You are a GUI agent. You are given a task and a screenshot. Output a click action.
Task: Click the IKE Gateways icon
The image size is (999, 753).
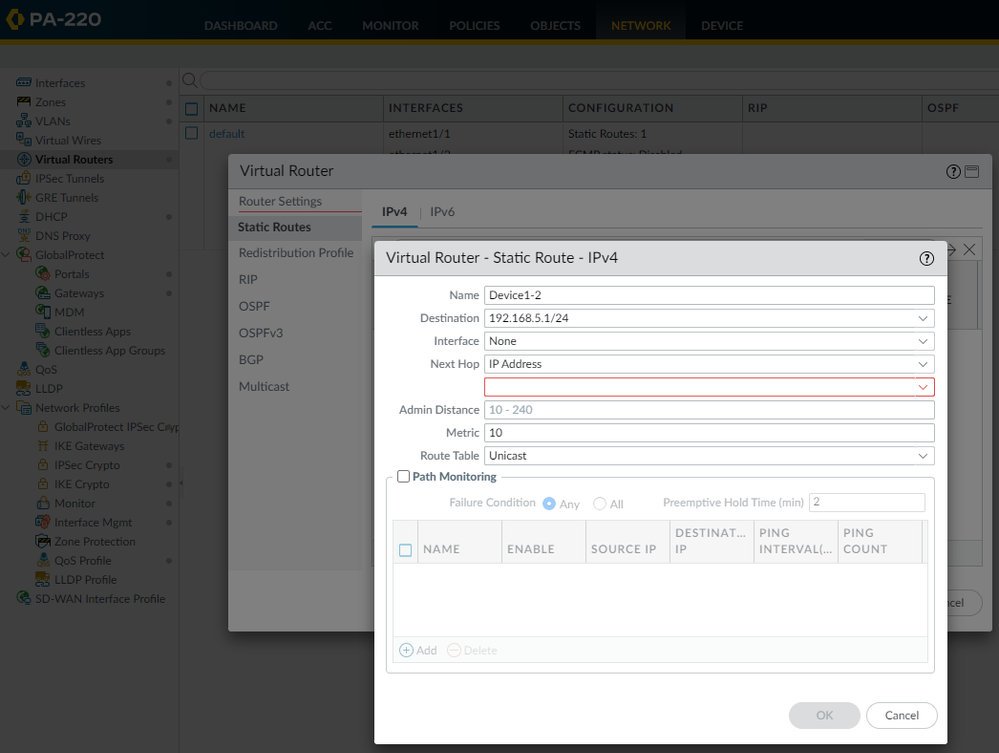click(43, 446)
